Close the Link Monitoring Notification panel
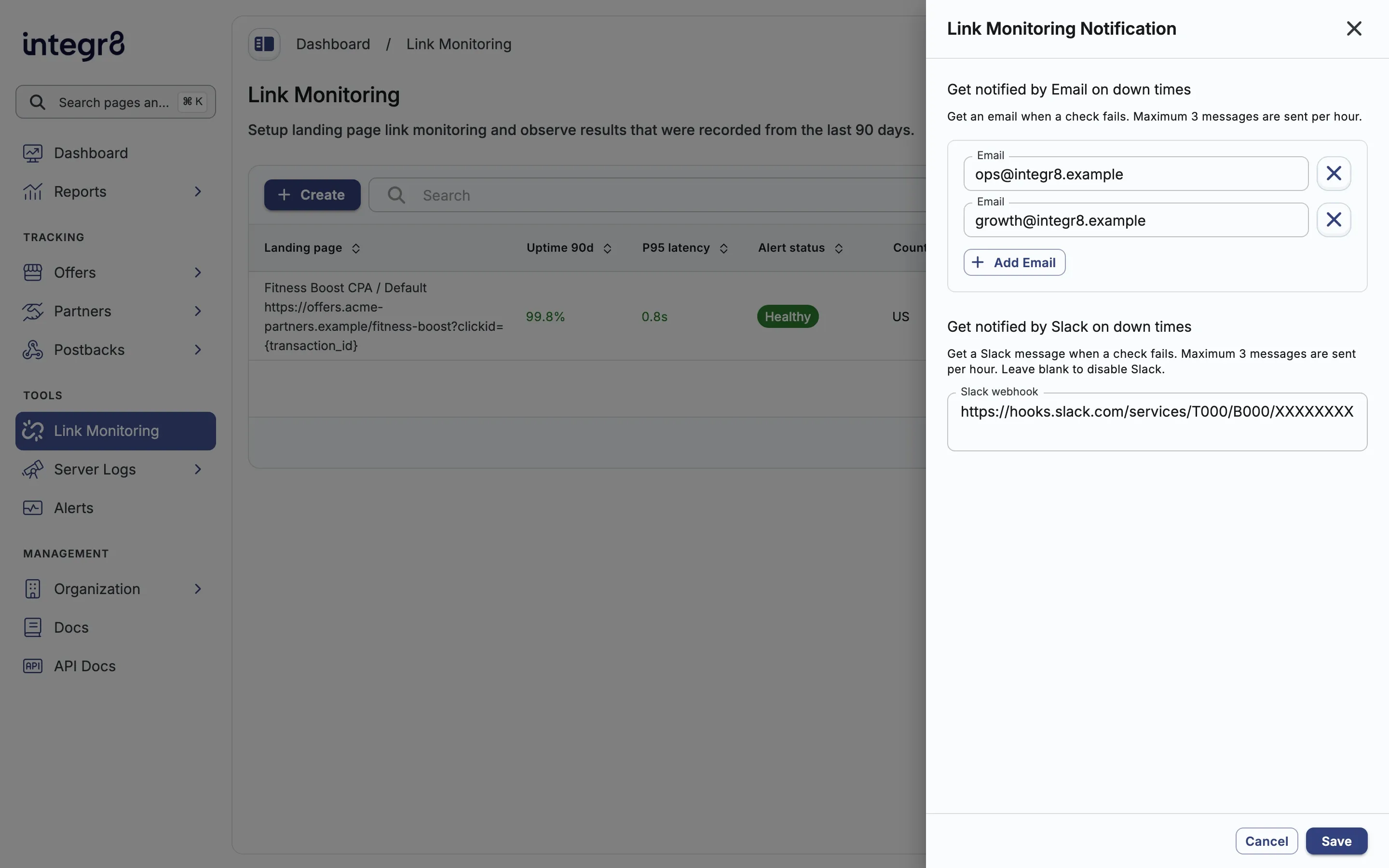 1354,29
